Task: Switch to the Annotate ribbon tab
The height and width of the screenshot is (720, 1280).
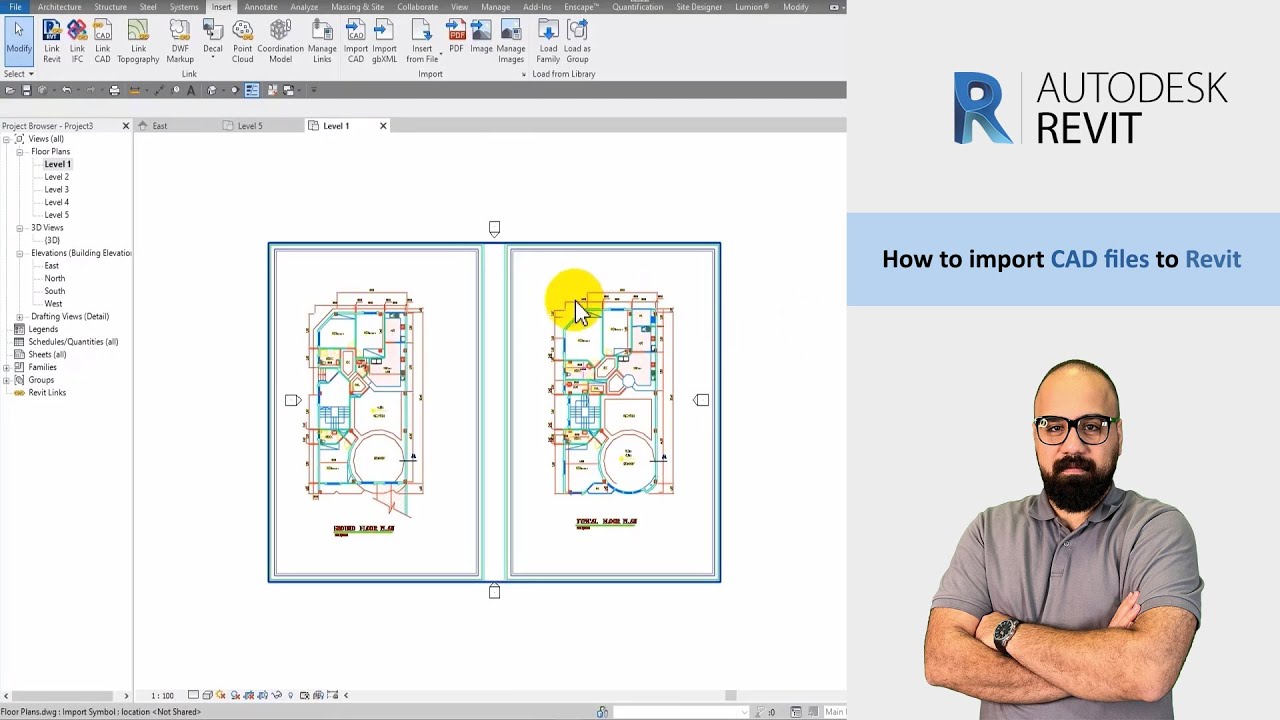Action: tap(261, 7)
